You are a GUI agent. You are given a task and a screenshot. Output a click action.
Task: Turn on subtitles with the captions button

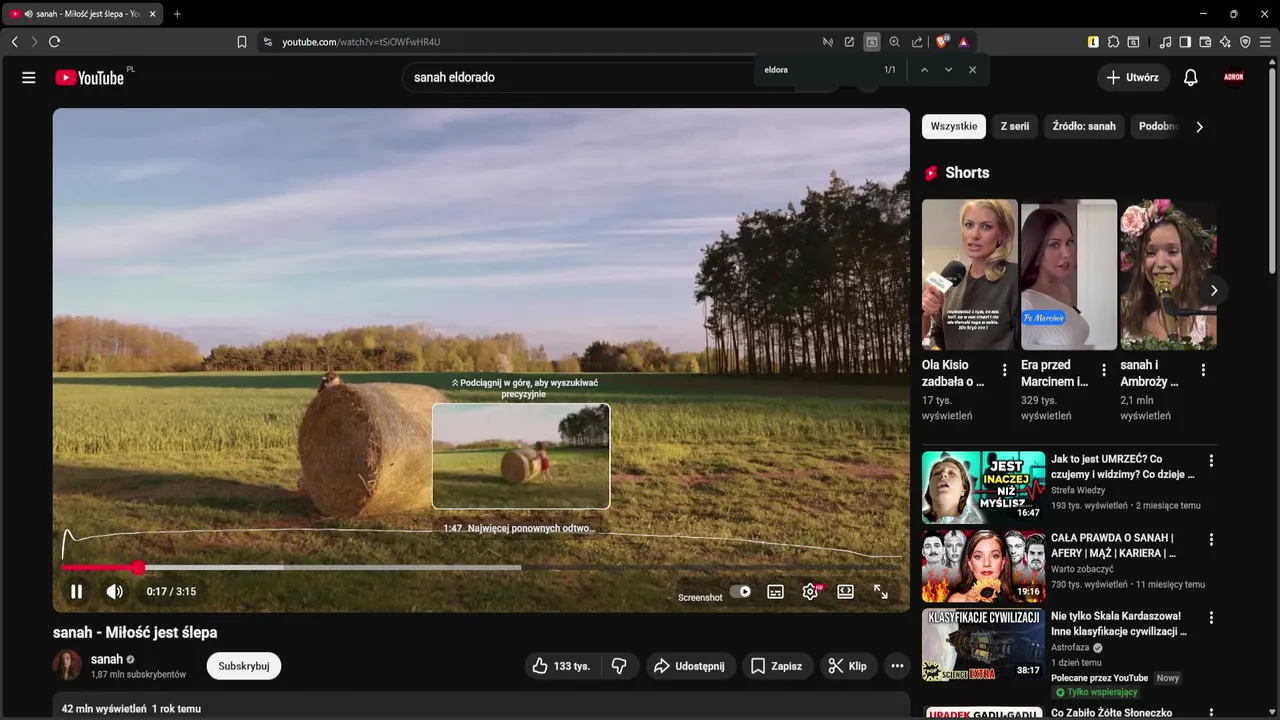click(775, 591)
